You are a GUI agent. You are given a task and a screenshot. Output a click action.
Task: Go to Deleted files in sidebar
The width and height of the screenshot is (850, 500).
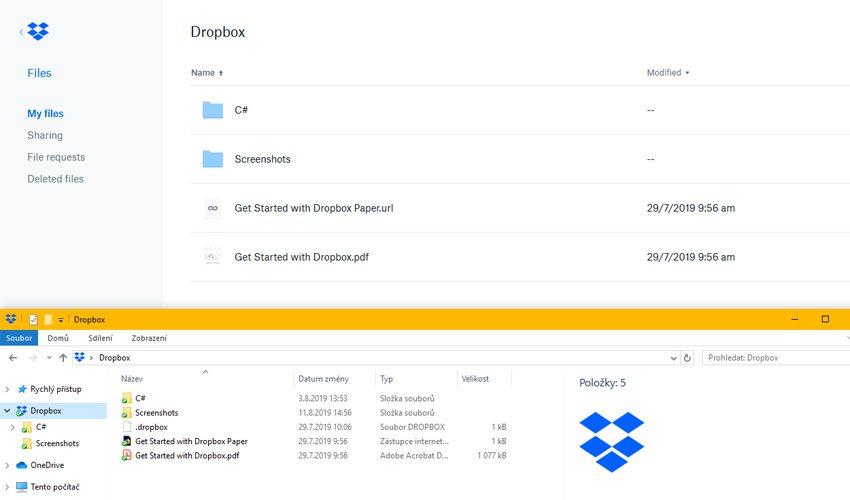(x=55, y=179)
